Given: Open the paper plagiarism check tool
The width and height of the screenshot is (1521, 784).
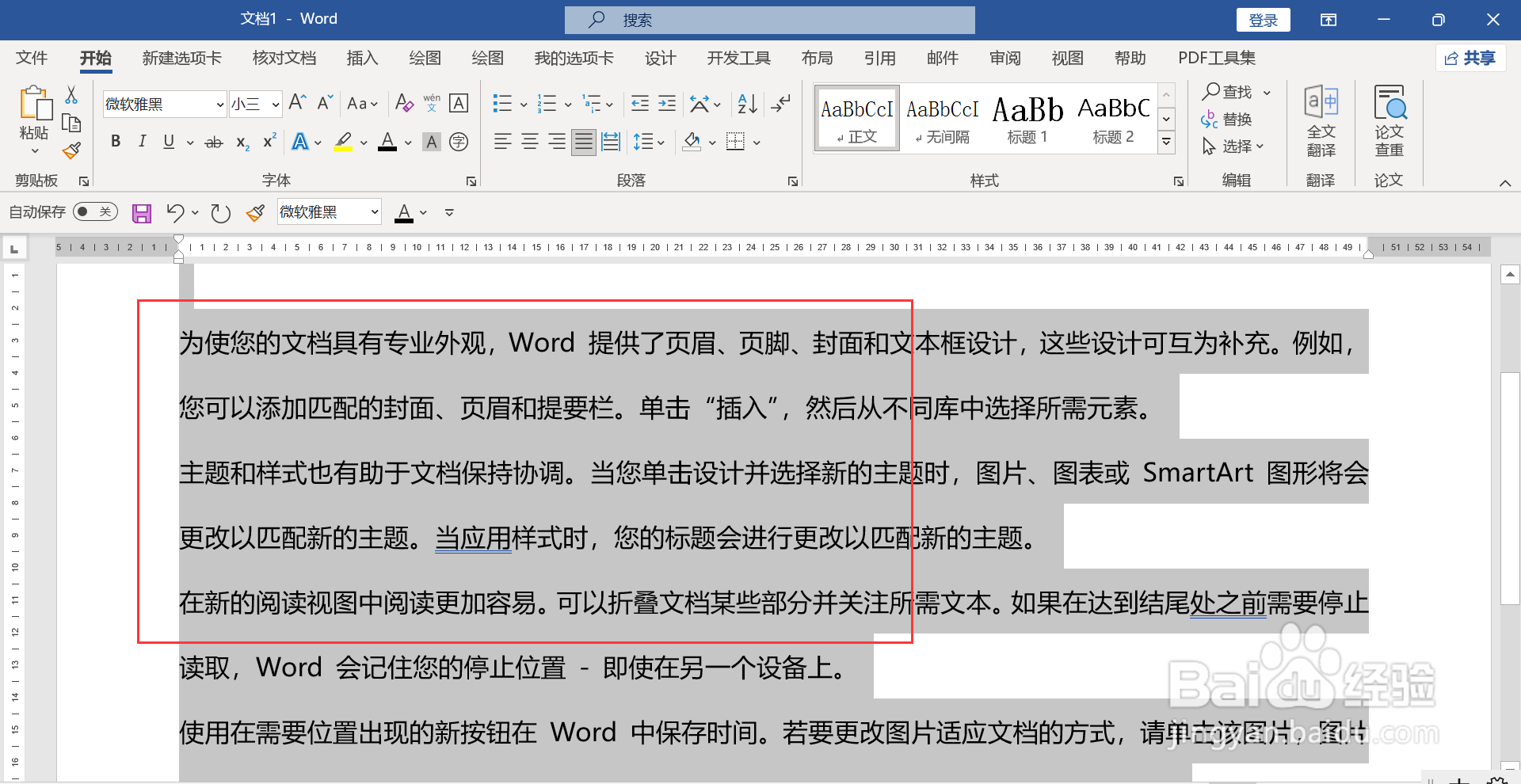Looking at the screenshot, I should (x=1389, y=121).
